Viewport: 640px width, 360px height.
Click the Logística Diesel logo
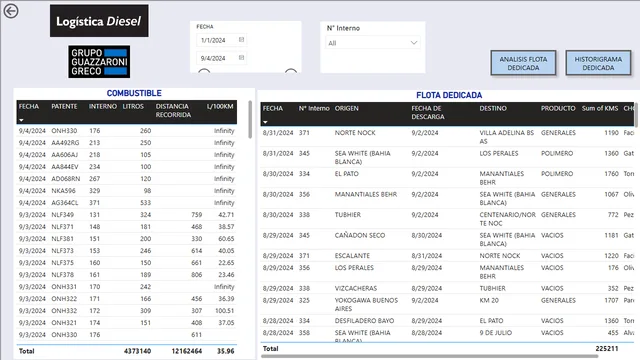pyautogui.click(x=99, y=21)
